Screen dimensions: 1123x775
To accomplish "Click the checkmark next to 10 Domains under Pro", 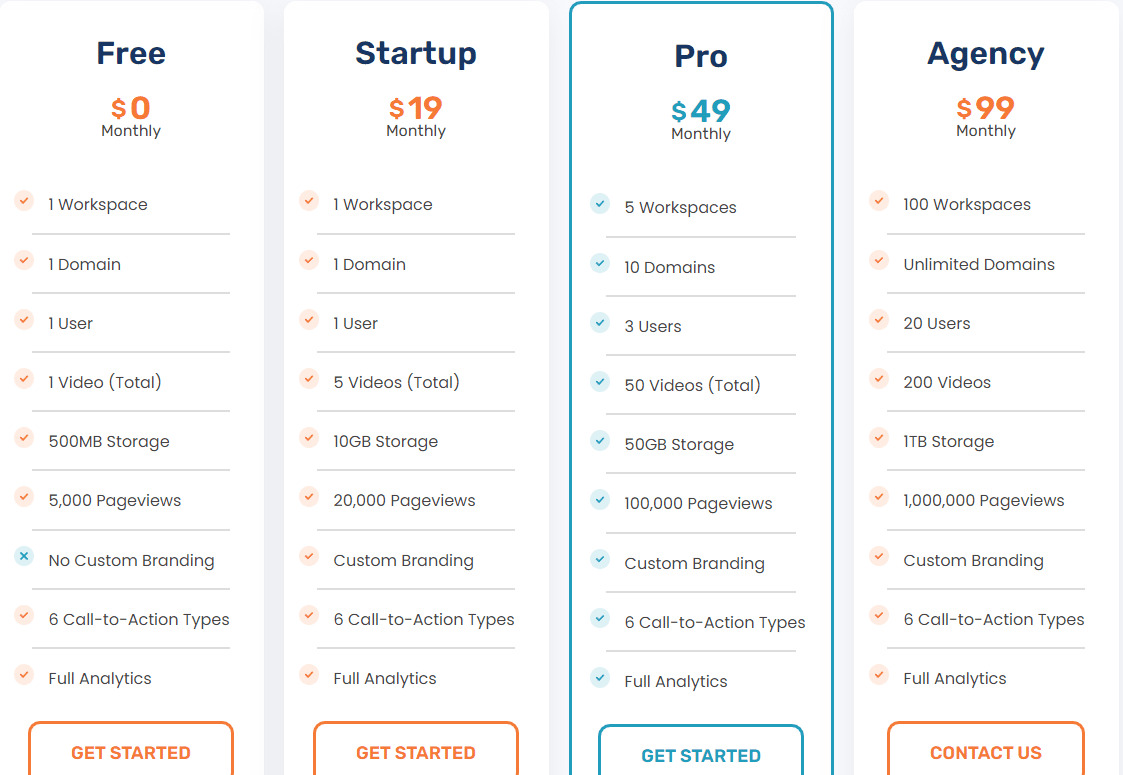I will tap(599, 263).
